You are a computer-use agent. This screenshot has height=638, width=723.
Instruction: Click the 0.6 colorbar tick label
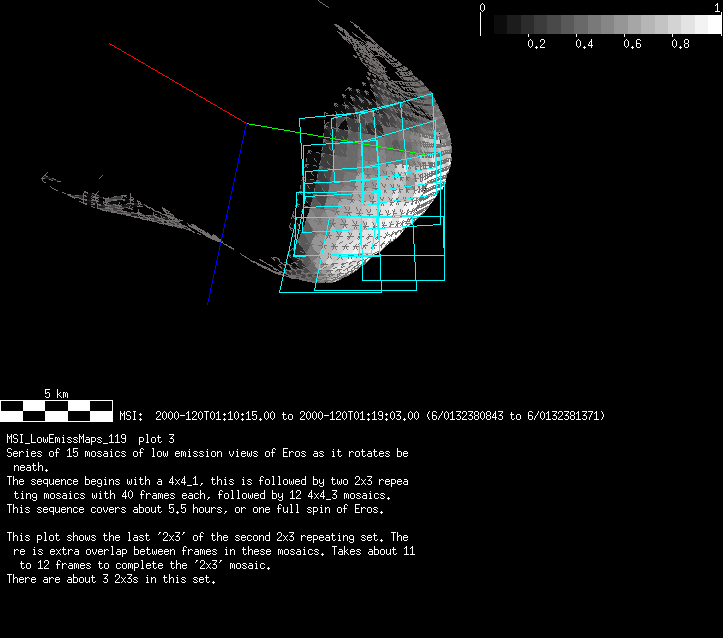tap(632, 44)
